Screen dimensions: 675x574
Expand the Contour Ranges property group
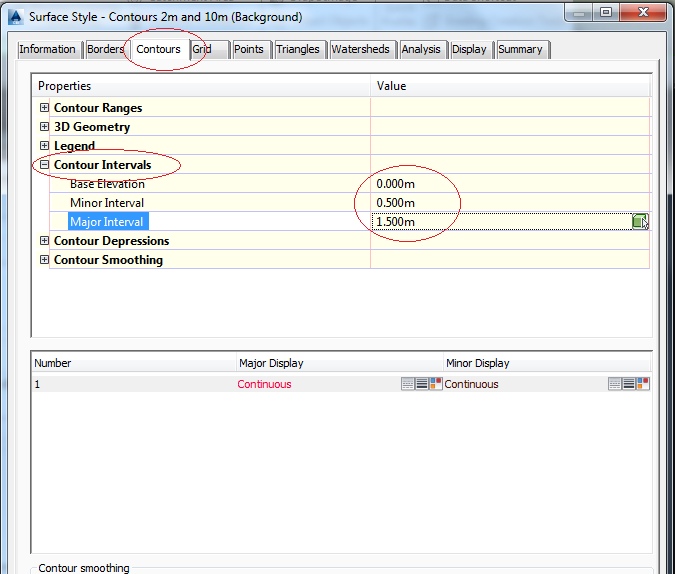pyautogui.click(x=44, y=108)
